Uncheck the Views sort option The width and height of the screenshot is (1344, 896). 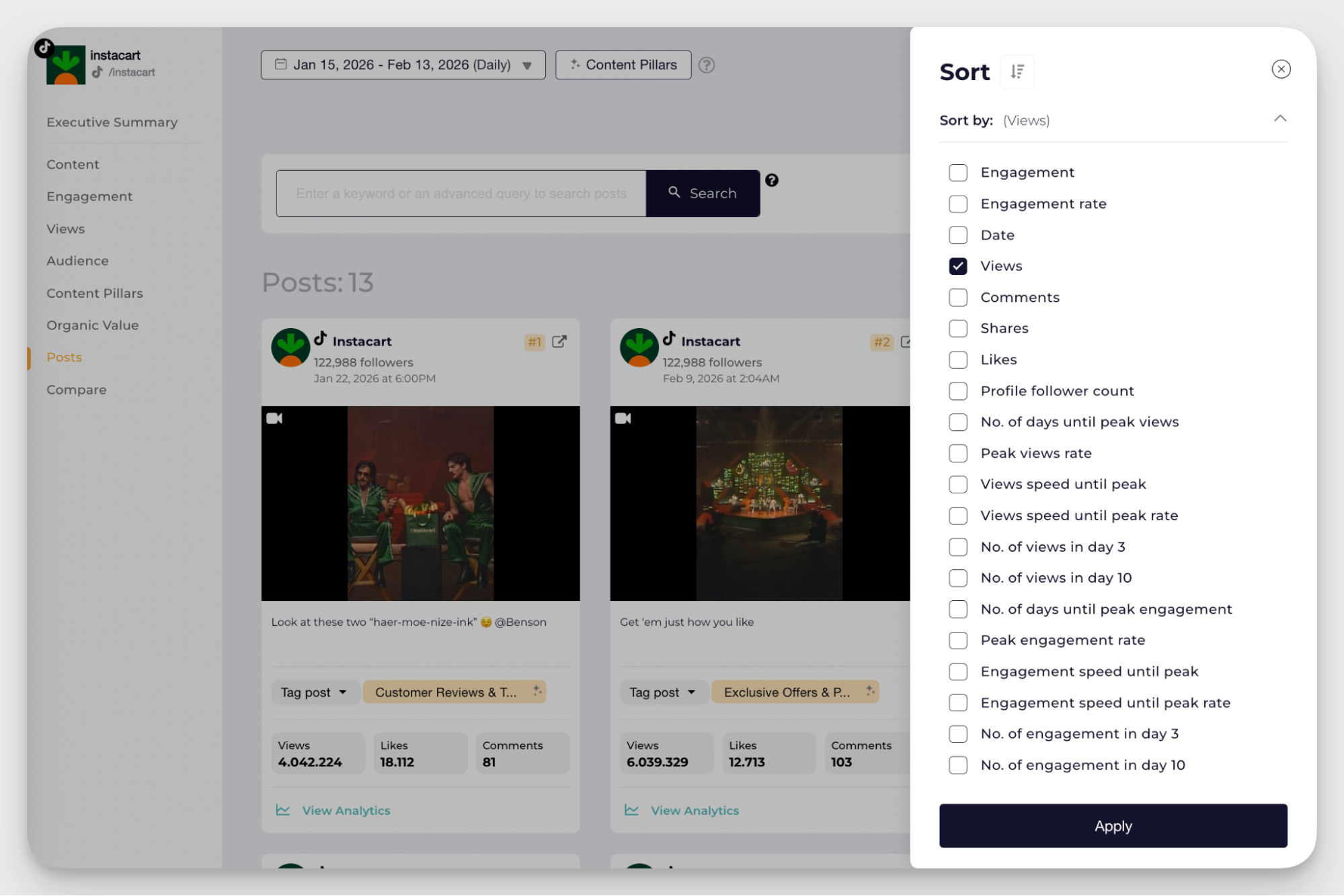point(957,266)
